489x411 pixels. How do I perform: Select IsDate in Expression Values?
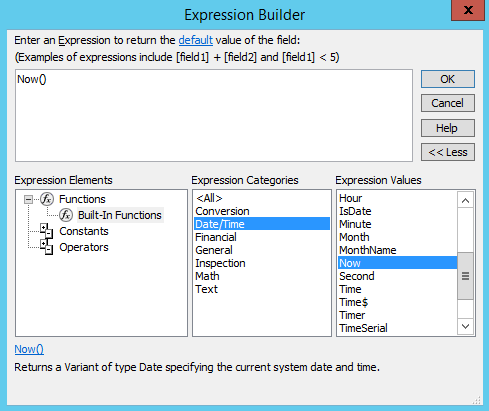point(397,211)
